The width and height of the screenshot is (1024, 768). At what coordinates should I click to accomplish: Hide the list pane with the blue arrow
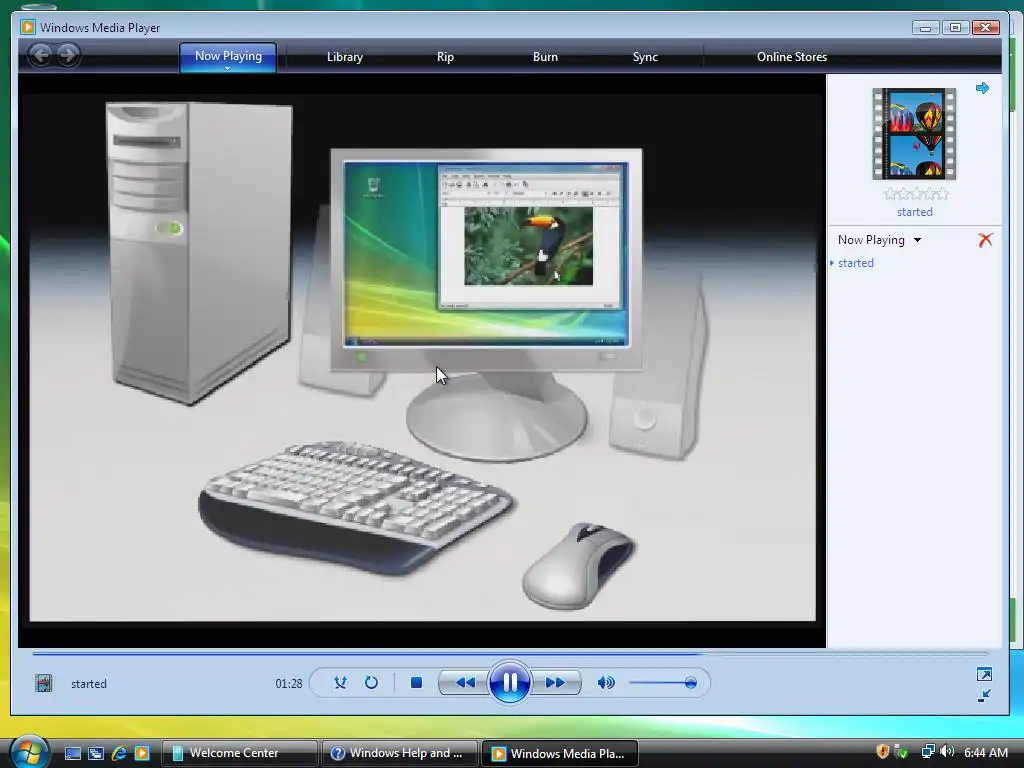[982, 88]
